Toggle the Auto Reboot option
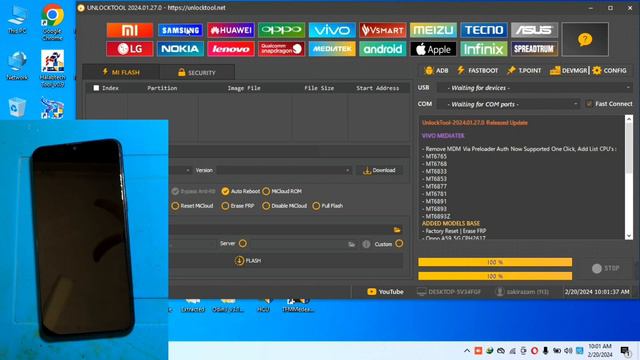 click(225, 191)
